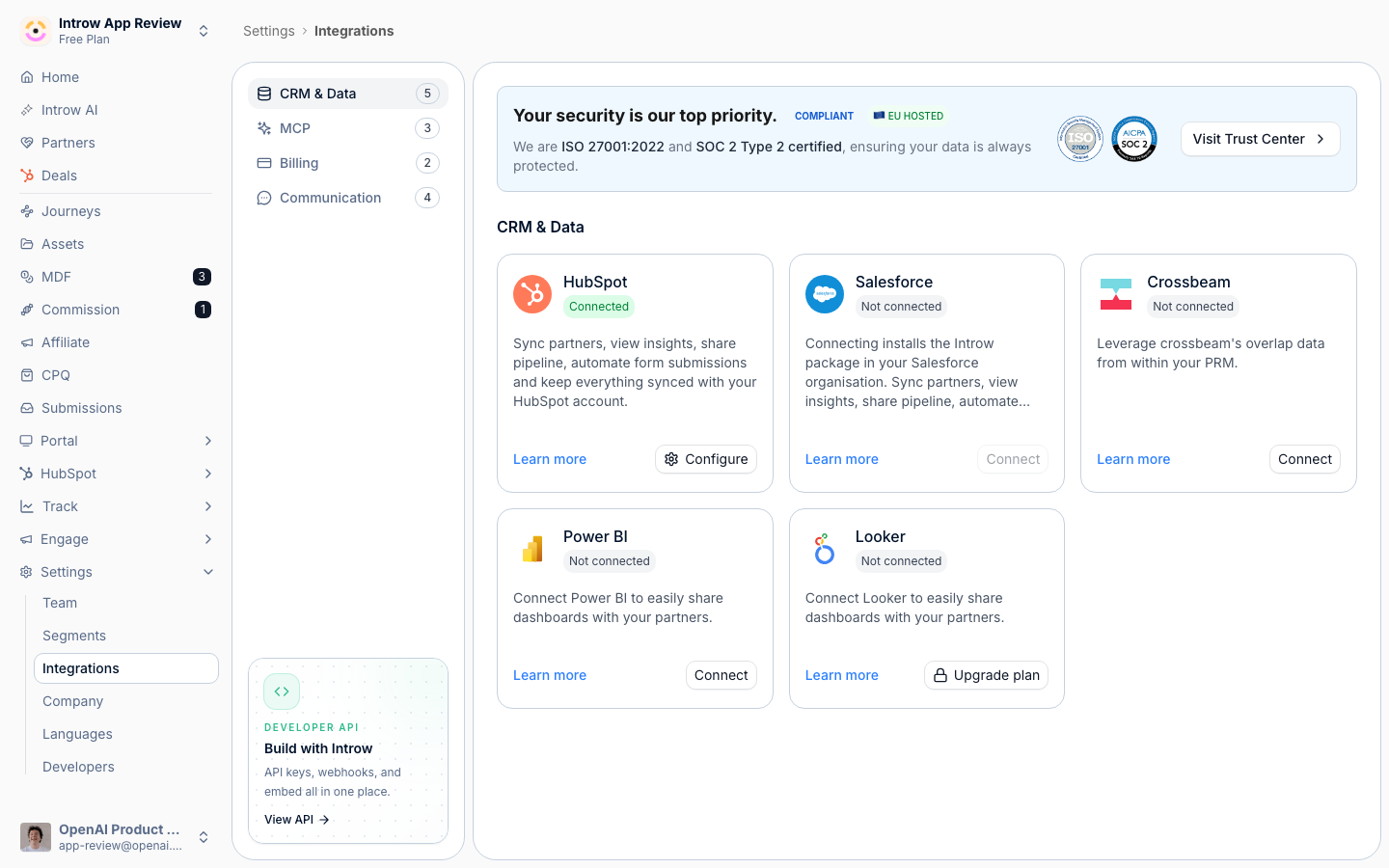Click Visit Trust Center button
The height and width of the screenshot is (868, 1389).
pyautogui.click(x=1260, y=139)
